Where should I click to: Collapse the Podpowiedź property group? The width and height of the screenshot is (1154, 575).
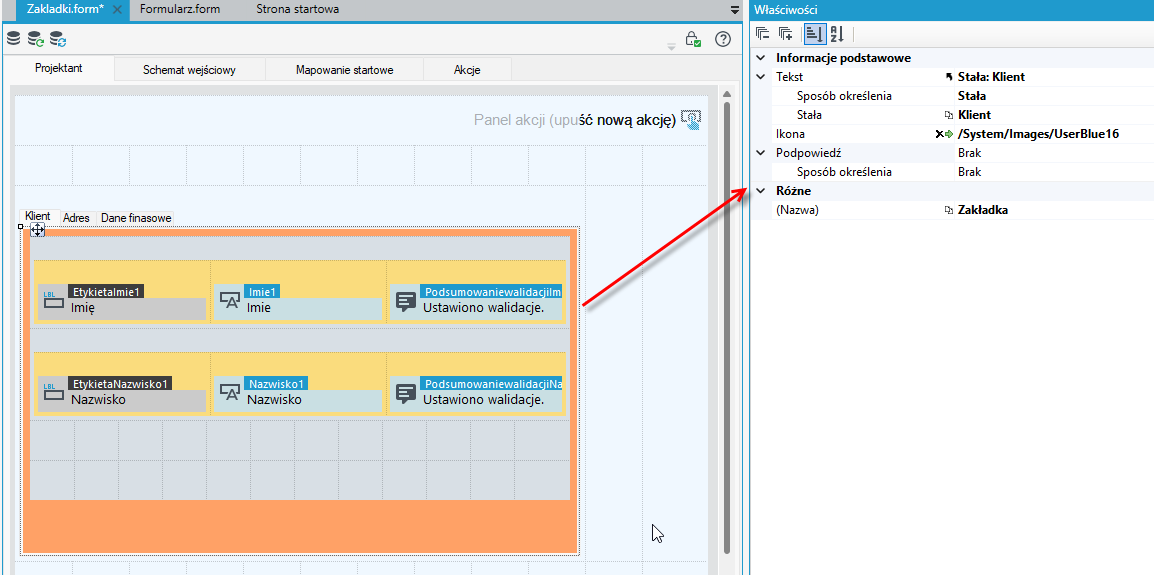[762, 153]
